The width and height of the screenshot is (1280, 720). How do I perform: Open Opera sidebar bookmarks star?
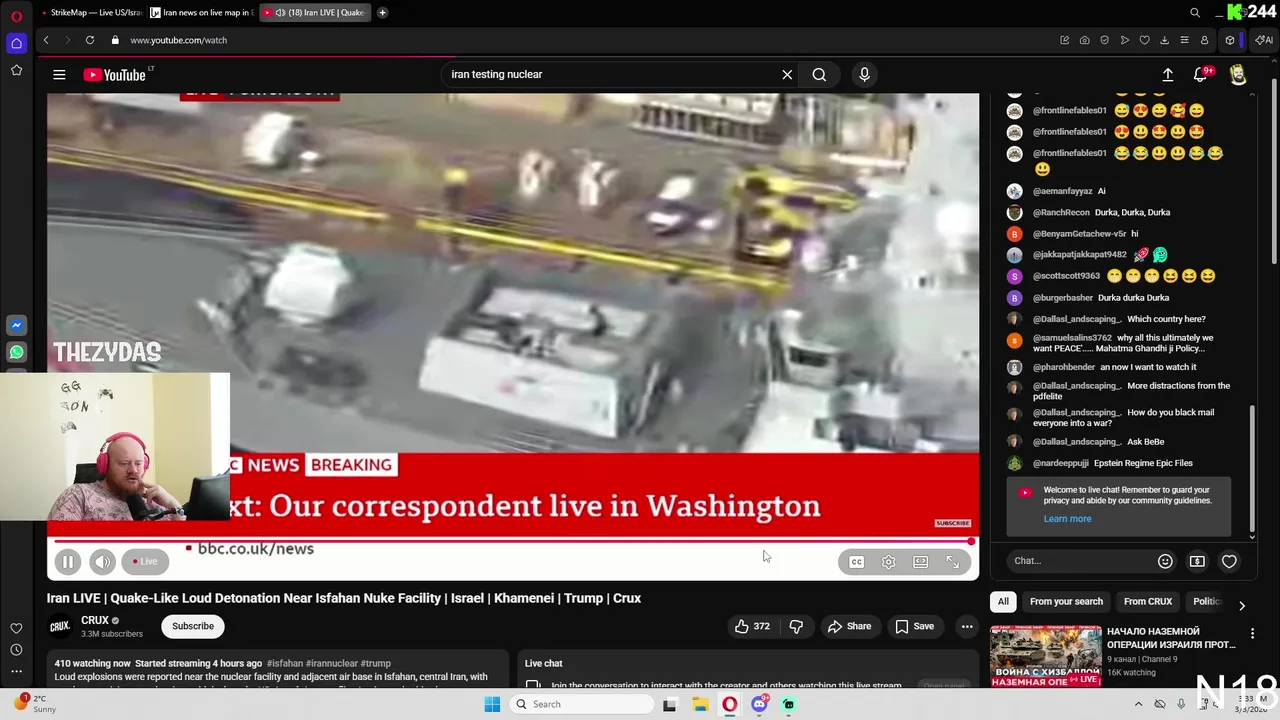click(16, 71)
